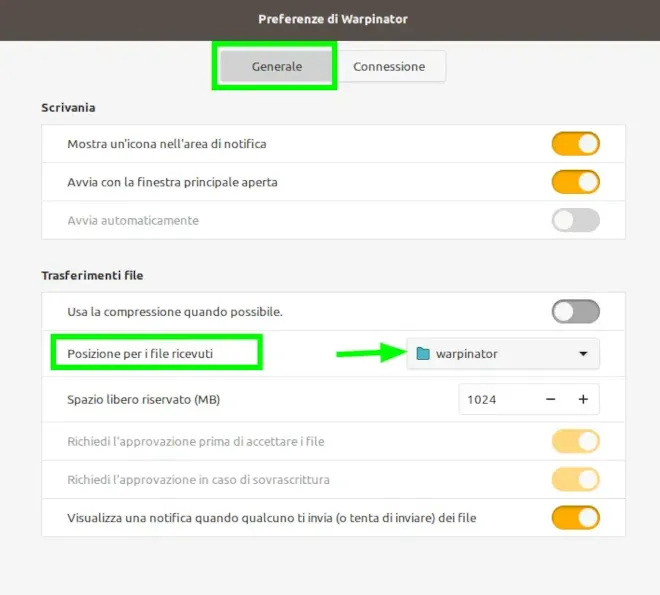Screen dimensions: 660x595
Task: Click the blue folder icon for warpinator
Action: click(422, 354)
